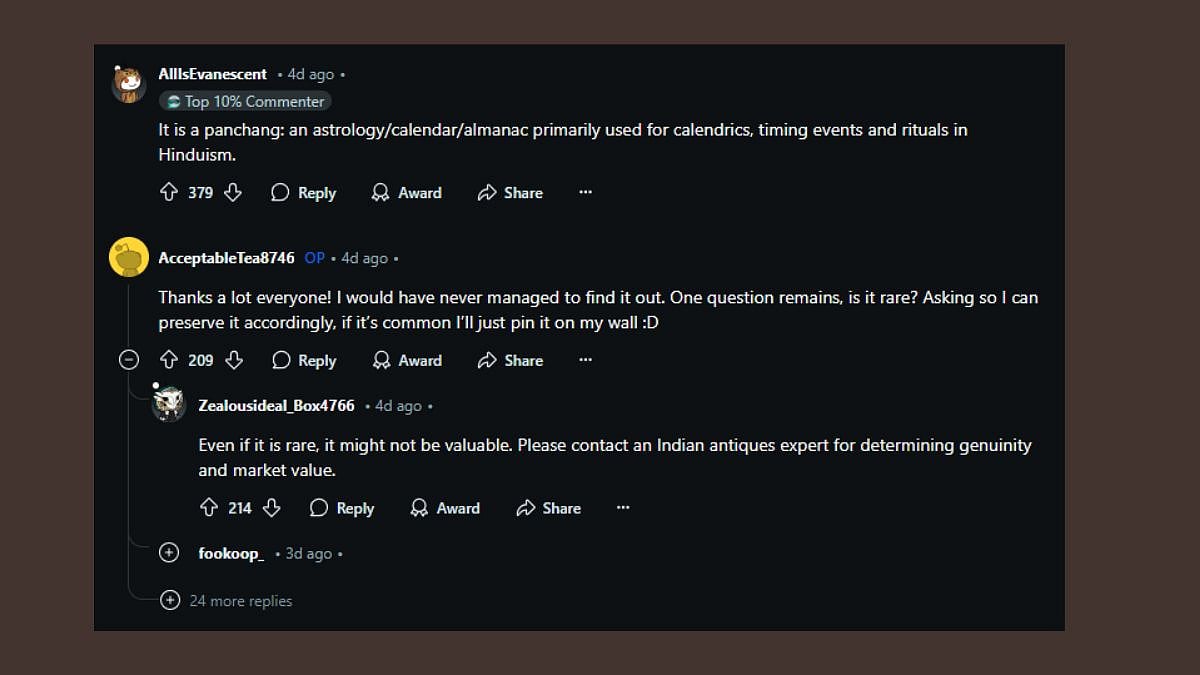Share Zealousideal_Box4766's reply
This screenshot has width=1200, height=675.
[548, 508]
